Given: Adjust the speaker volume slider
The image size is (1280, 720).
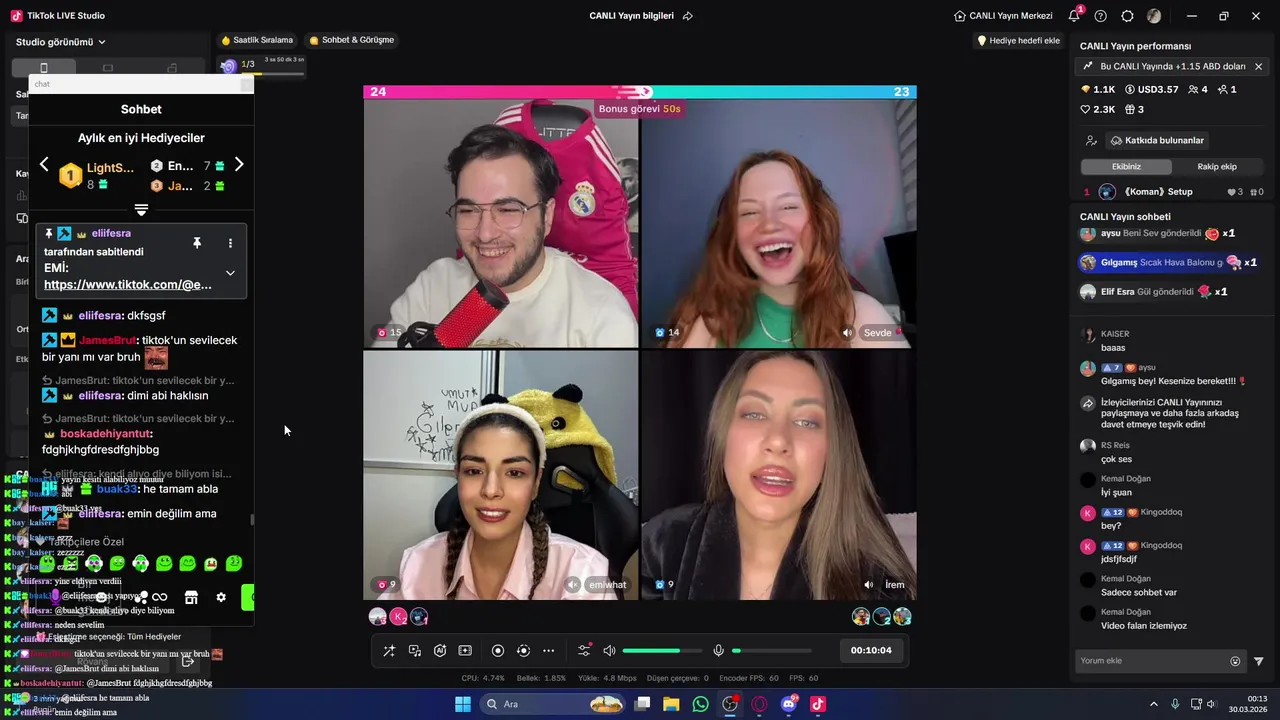Looking at the screenshot, I should [661, 651].
